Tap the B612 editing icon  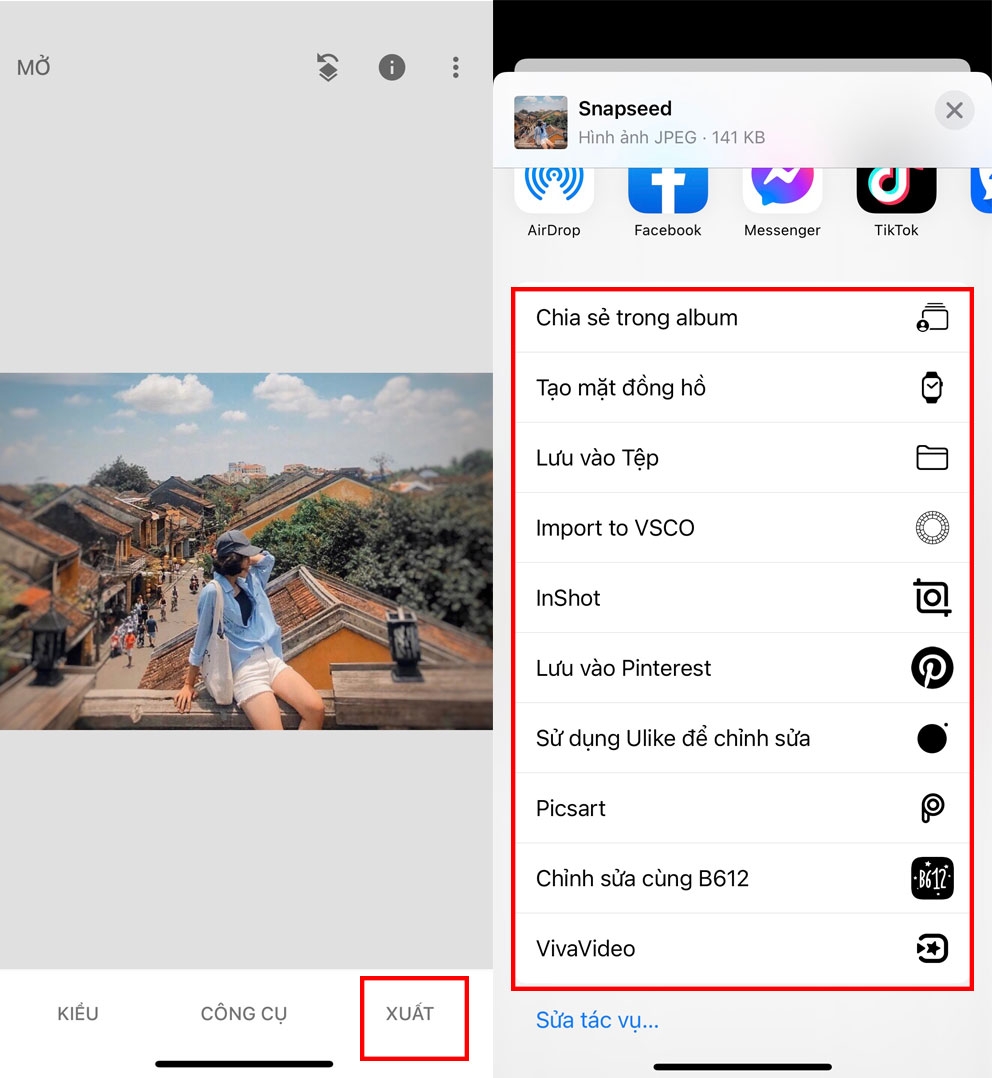(x=931, y=878)
